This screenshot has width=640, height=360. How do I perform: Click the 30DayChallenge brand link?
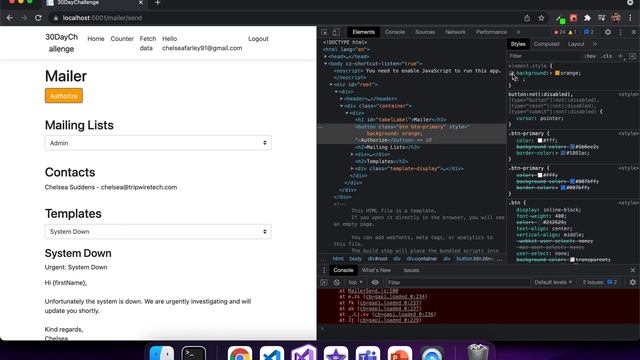point(61,43)
